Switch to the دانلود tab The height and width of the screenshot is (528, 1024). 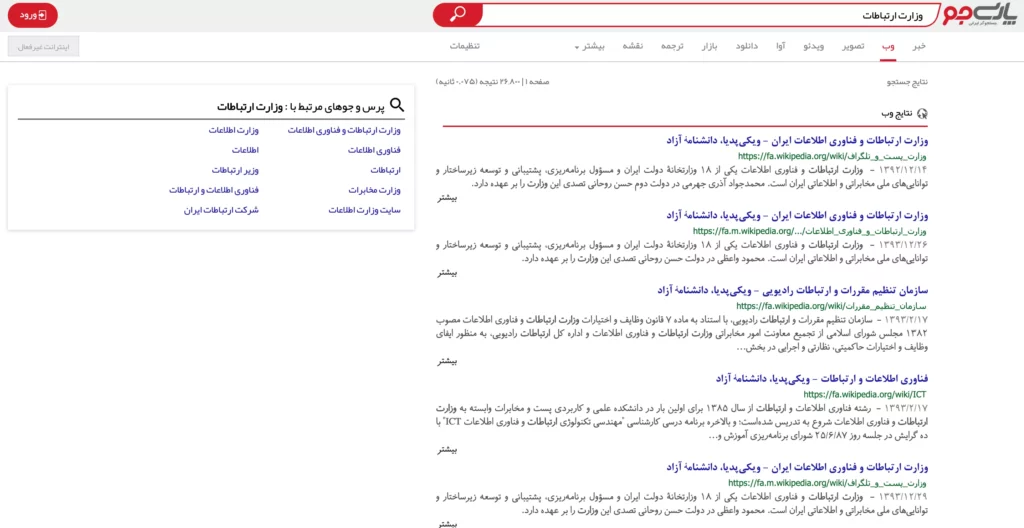pos(746,46)
